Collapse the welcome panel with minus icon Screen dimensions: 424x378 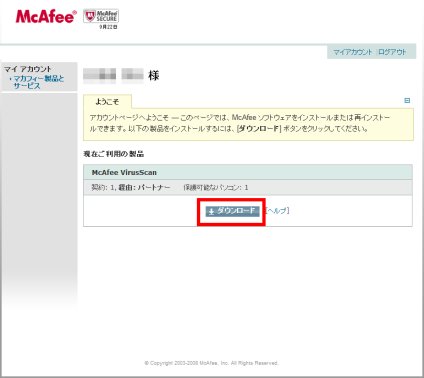[407, 100]
